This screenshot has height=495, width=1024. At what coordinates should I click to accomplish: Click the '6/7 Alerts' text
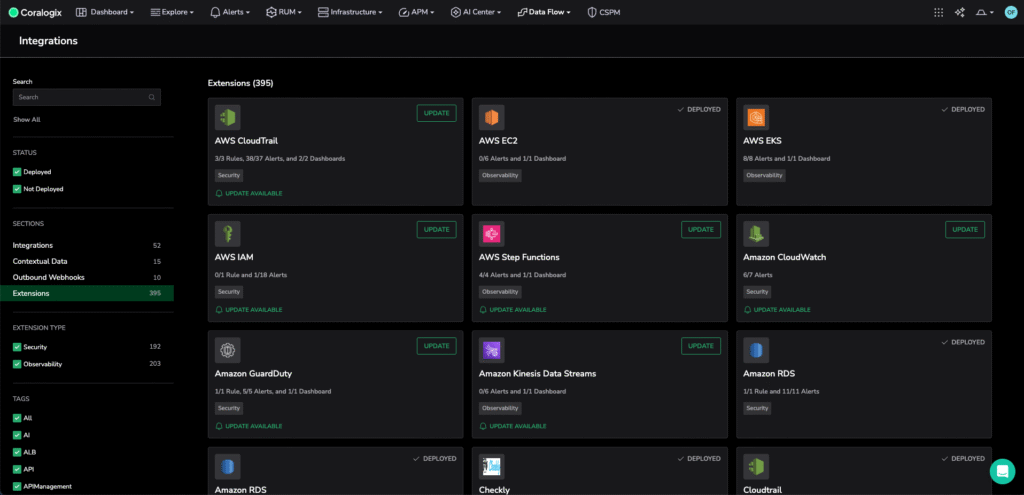click(x=758, y=275)
